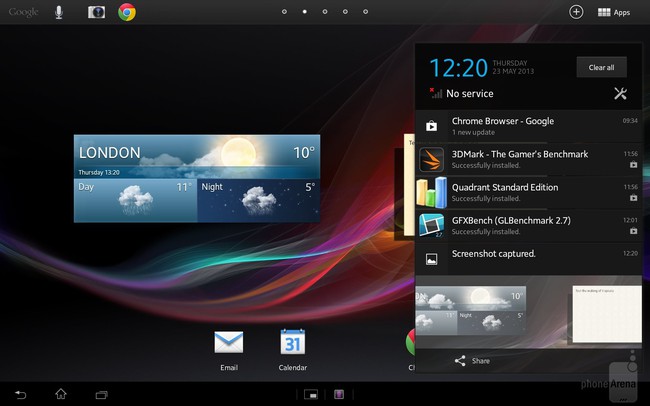
Task: Tap the Home navigation button
Action: [61, 394]
